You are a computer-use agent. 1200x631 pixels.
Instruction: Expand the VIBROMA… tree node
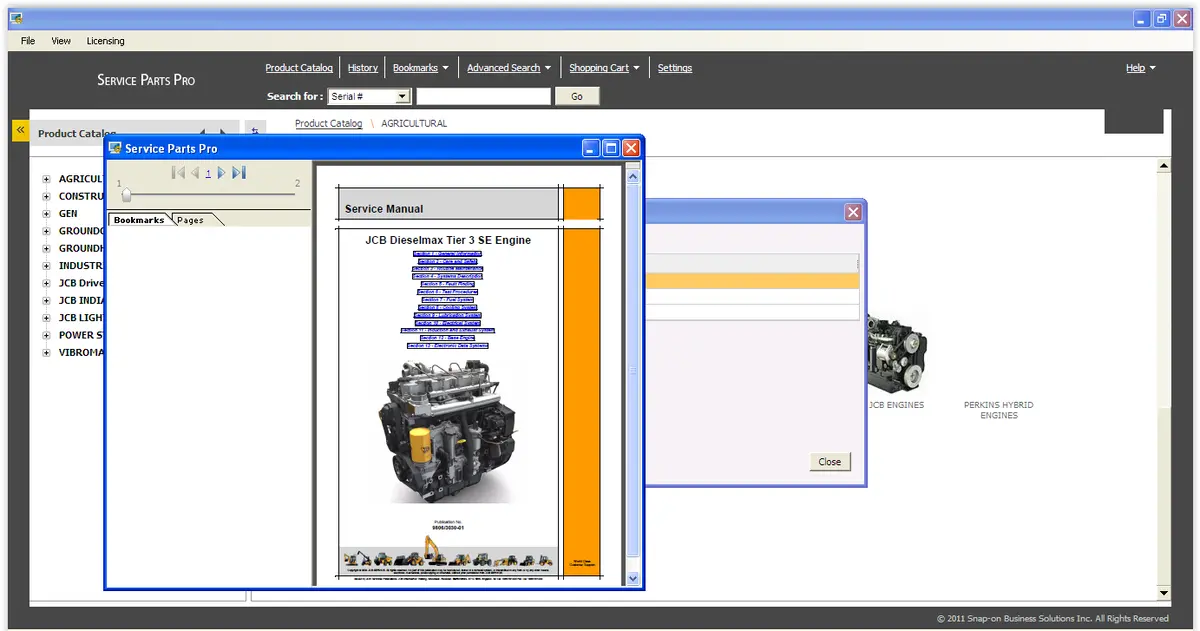click(46, 352)
